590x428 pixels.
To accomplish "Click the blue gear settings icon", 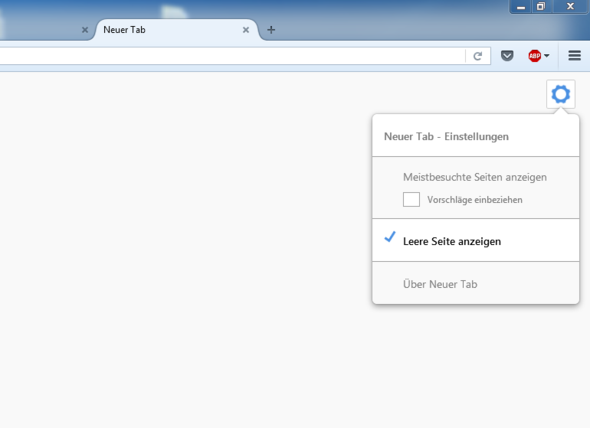I will tap(561, 94).
